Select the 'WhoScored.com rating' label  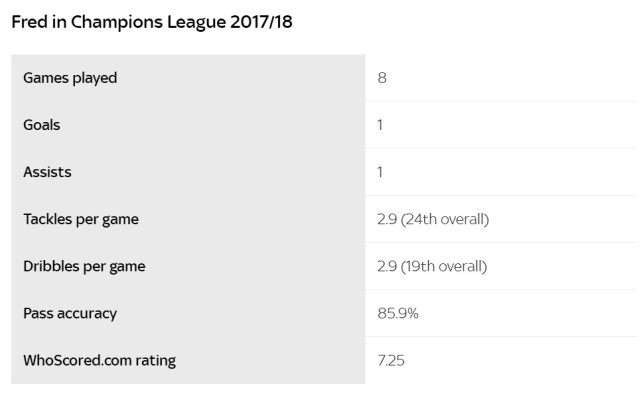99,361
